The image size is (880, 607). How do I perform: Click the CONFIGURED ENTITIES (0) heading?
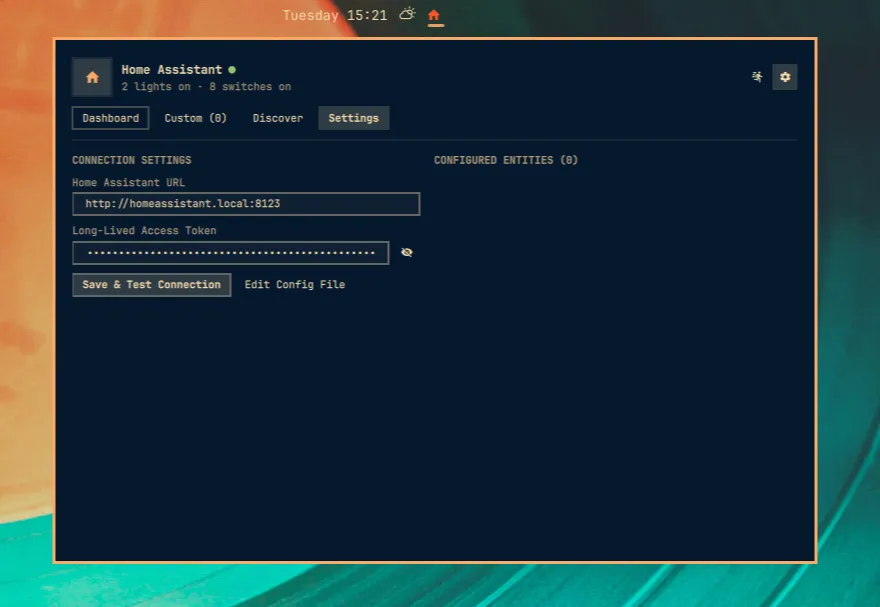(x=506, y=160)
